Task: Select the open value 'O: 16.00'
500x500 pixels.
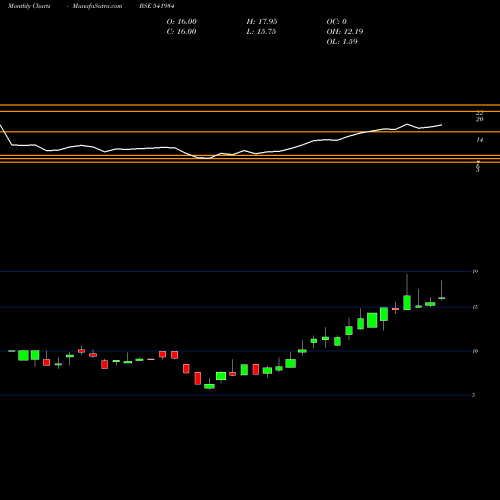Action: pyautogui.click(x=182, y=22)
